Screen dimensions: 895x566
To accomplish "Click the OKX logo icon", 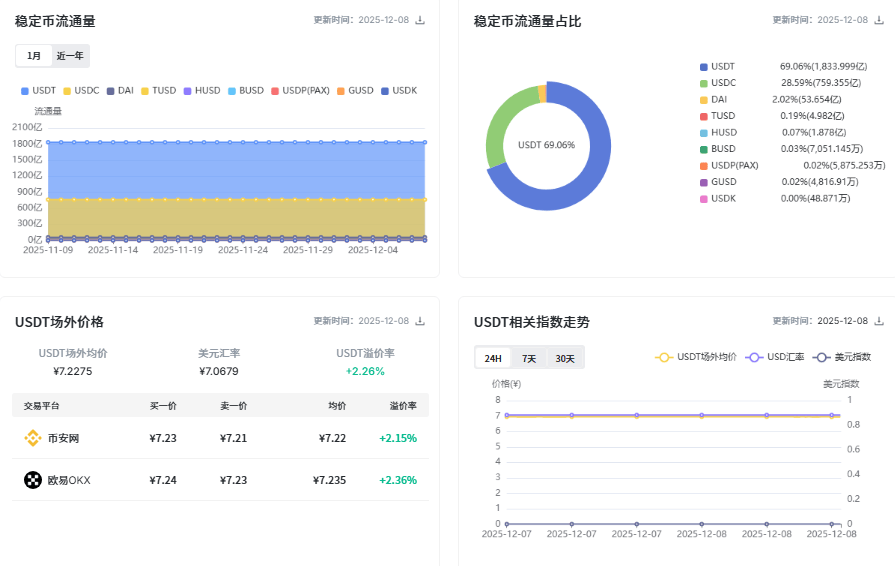I will [33, 480].
